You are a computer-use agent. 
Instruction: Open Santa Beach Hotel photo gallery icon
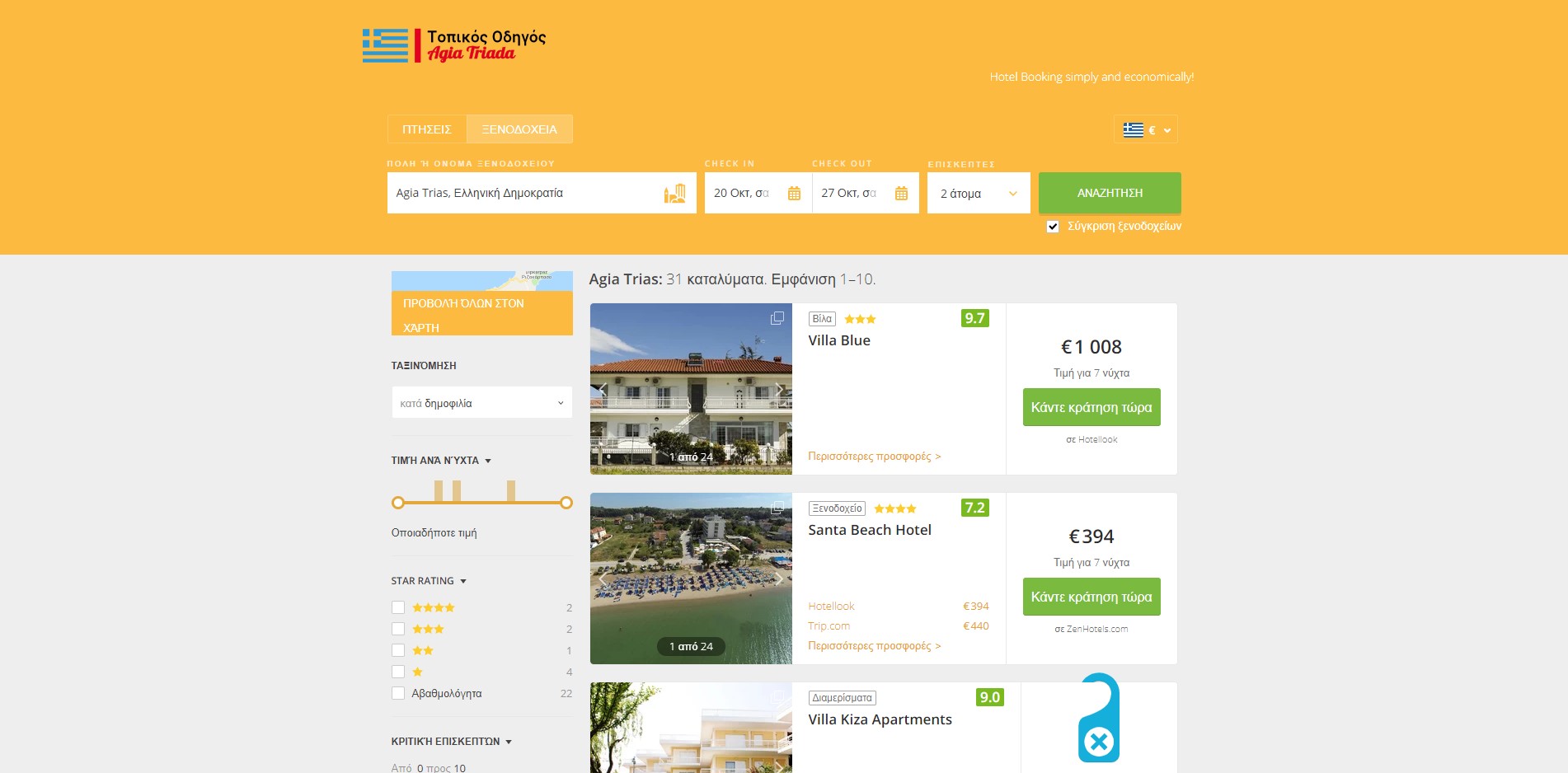click(x=777, y=508)
